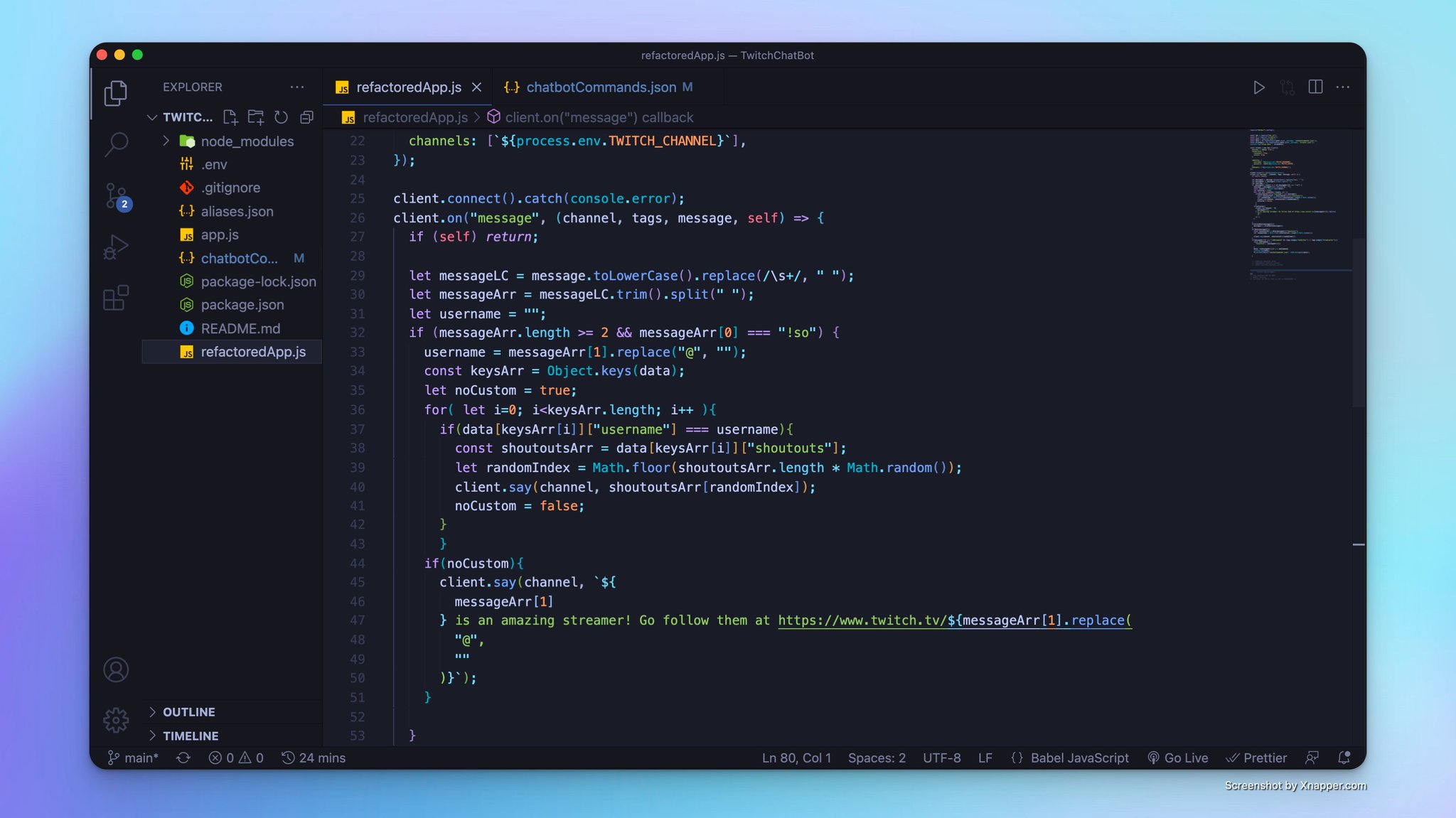Click the New File icon in explorer
1456x818 pixels.
tap(230, 117)
